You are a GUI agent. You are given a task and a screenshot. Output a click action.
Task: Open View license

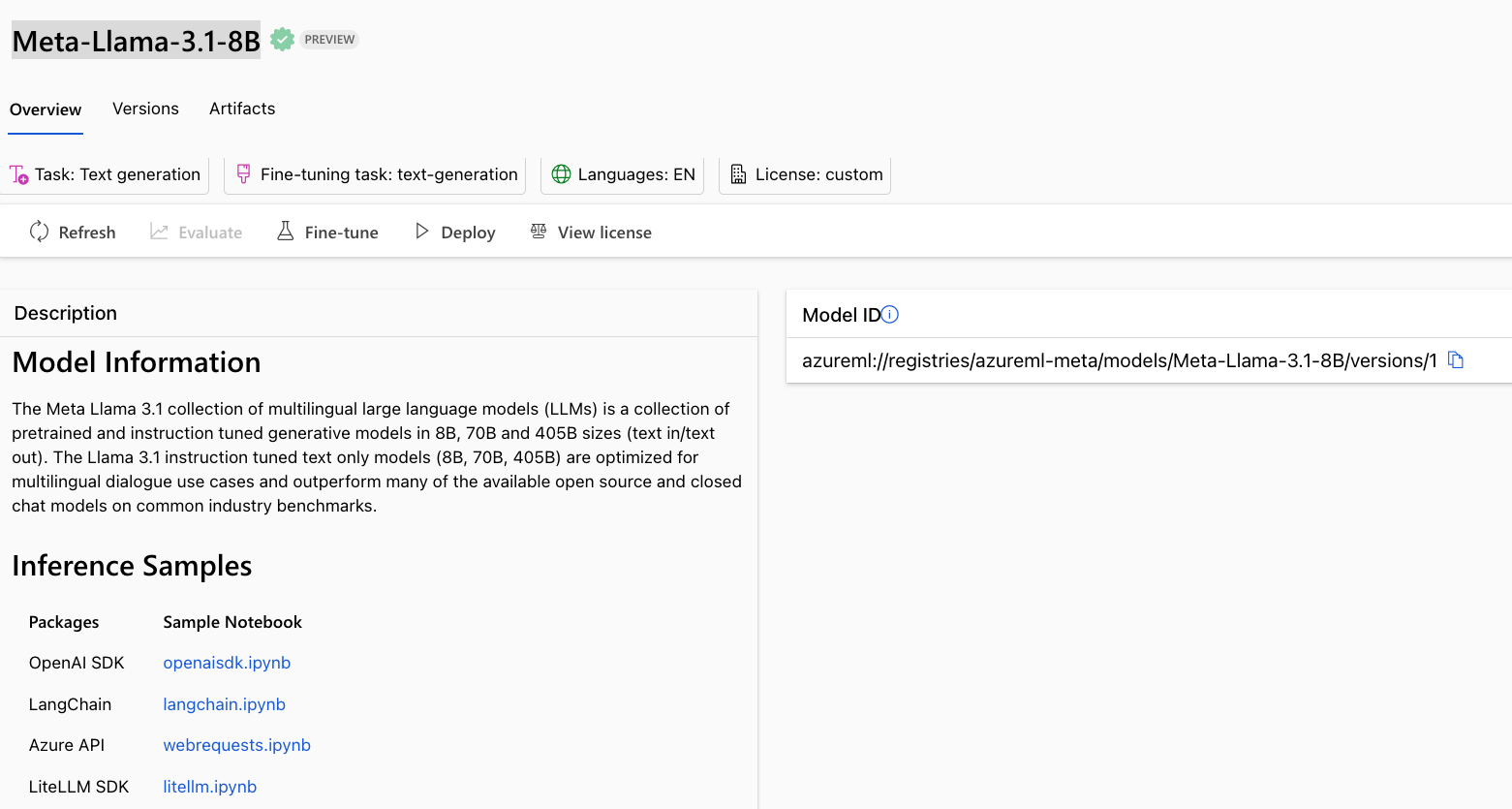coord(591,233)
